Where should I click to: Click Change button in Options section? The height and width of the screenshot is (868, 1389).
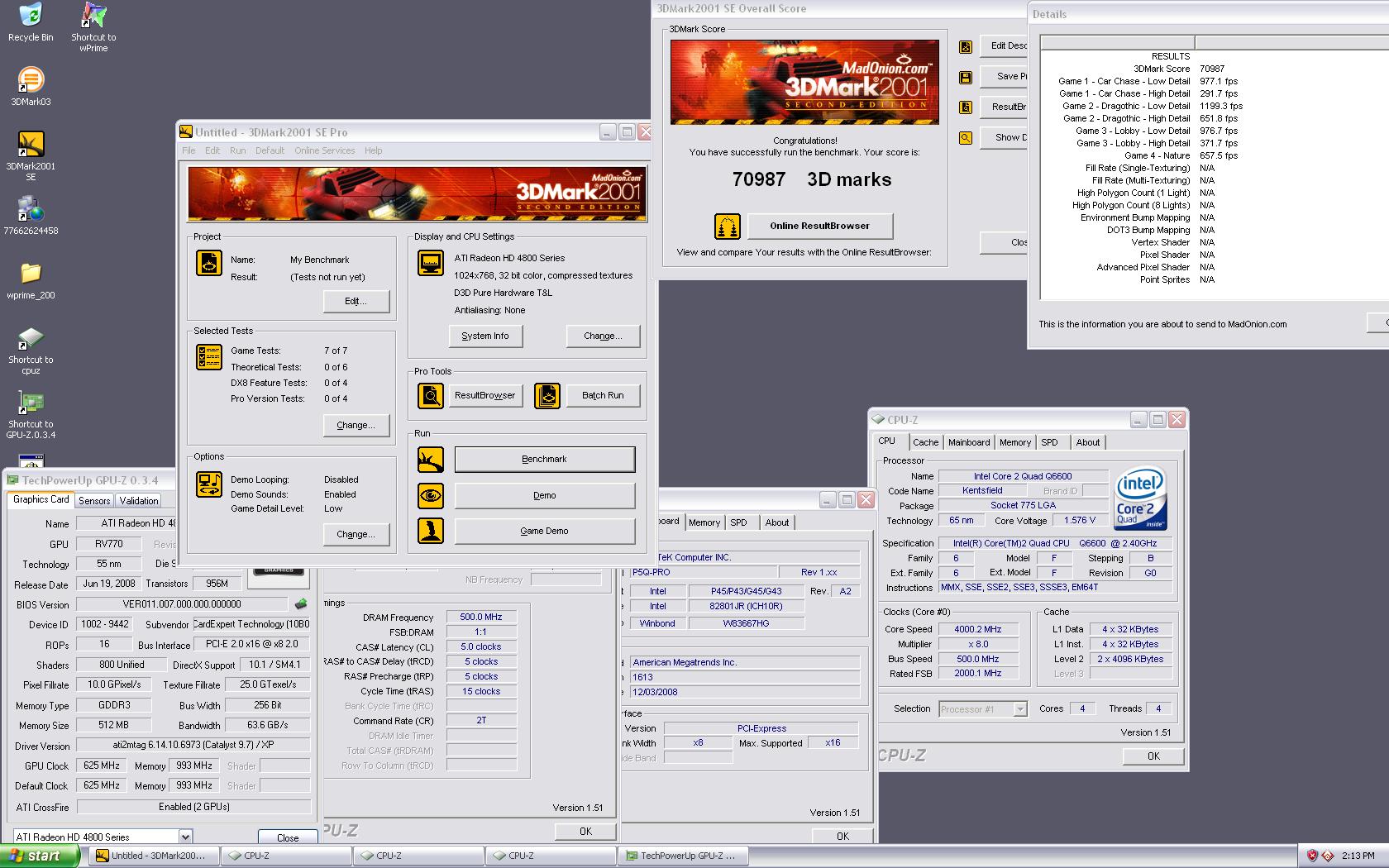click(x=356, y=535)
